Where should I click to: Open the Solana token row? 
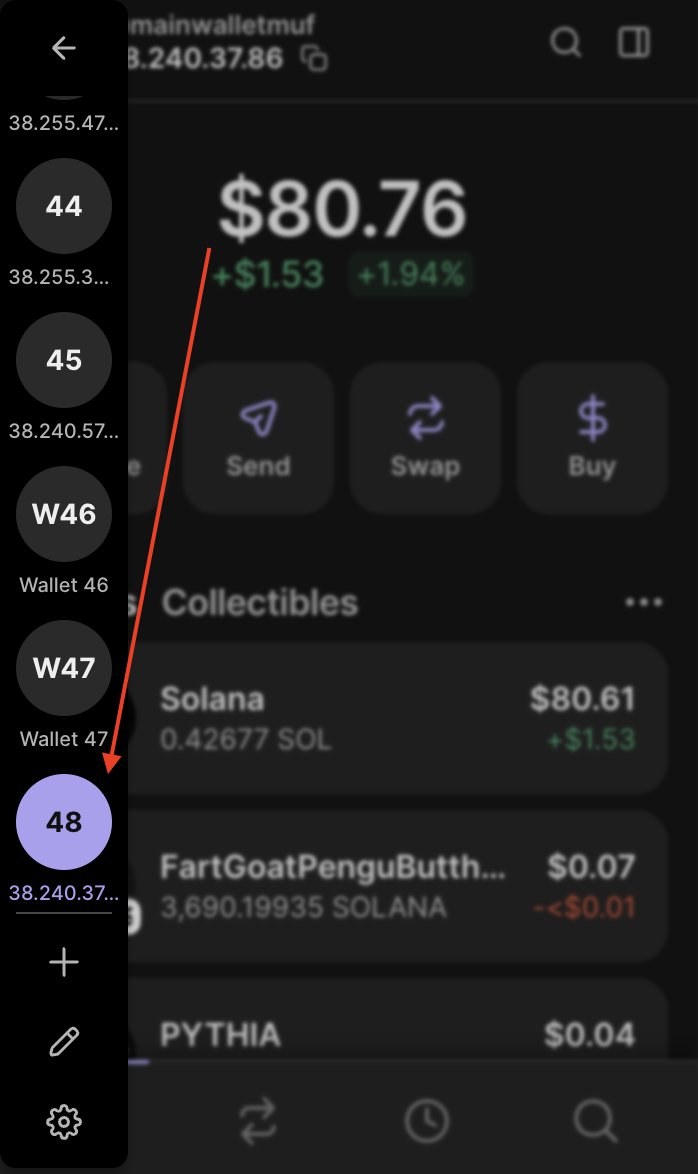[398, 718]
